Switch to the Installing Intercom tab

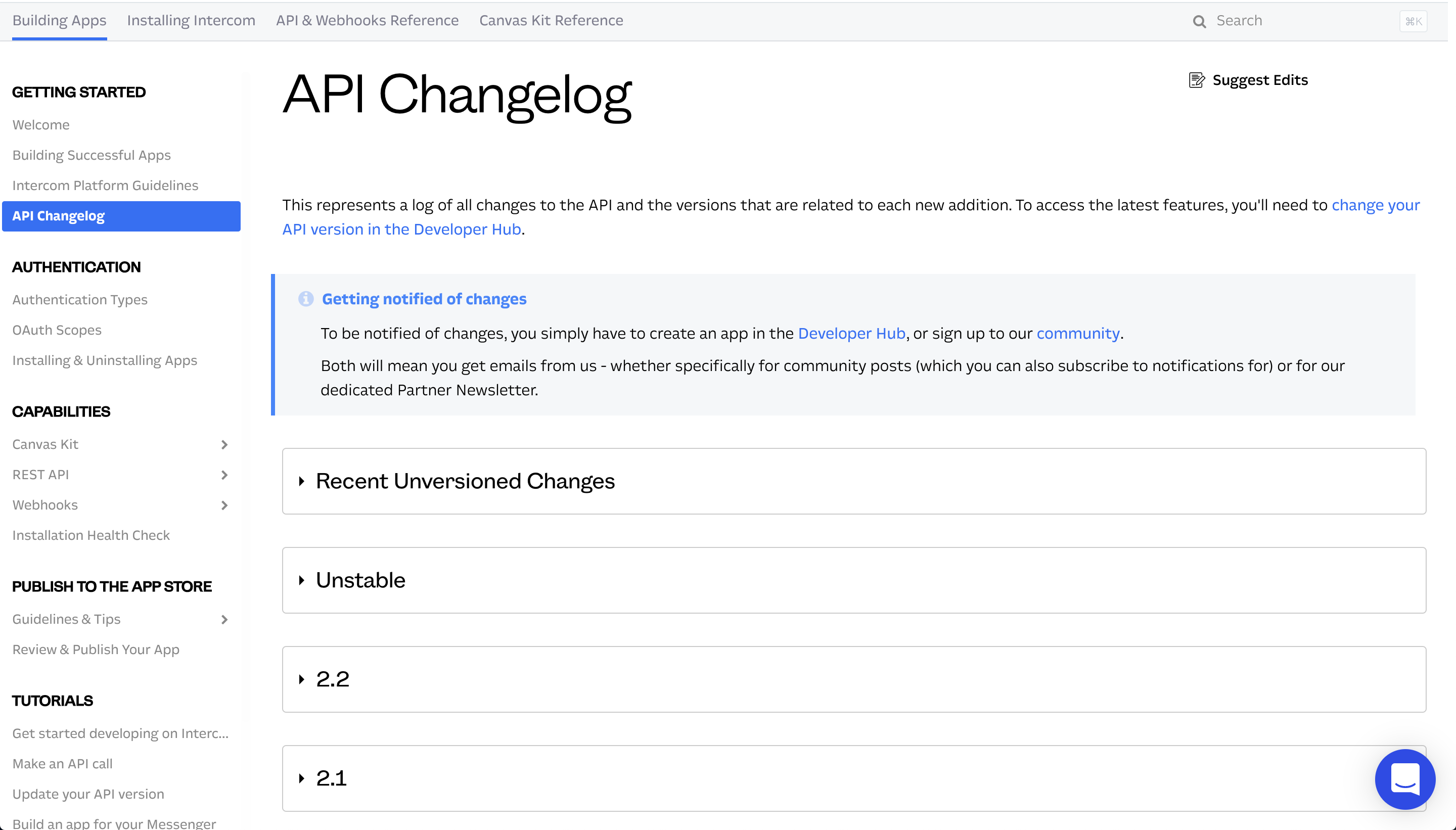pyautogui.click(x=191, y=21)
